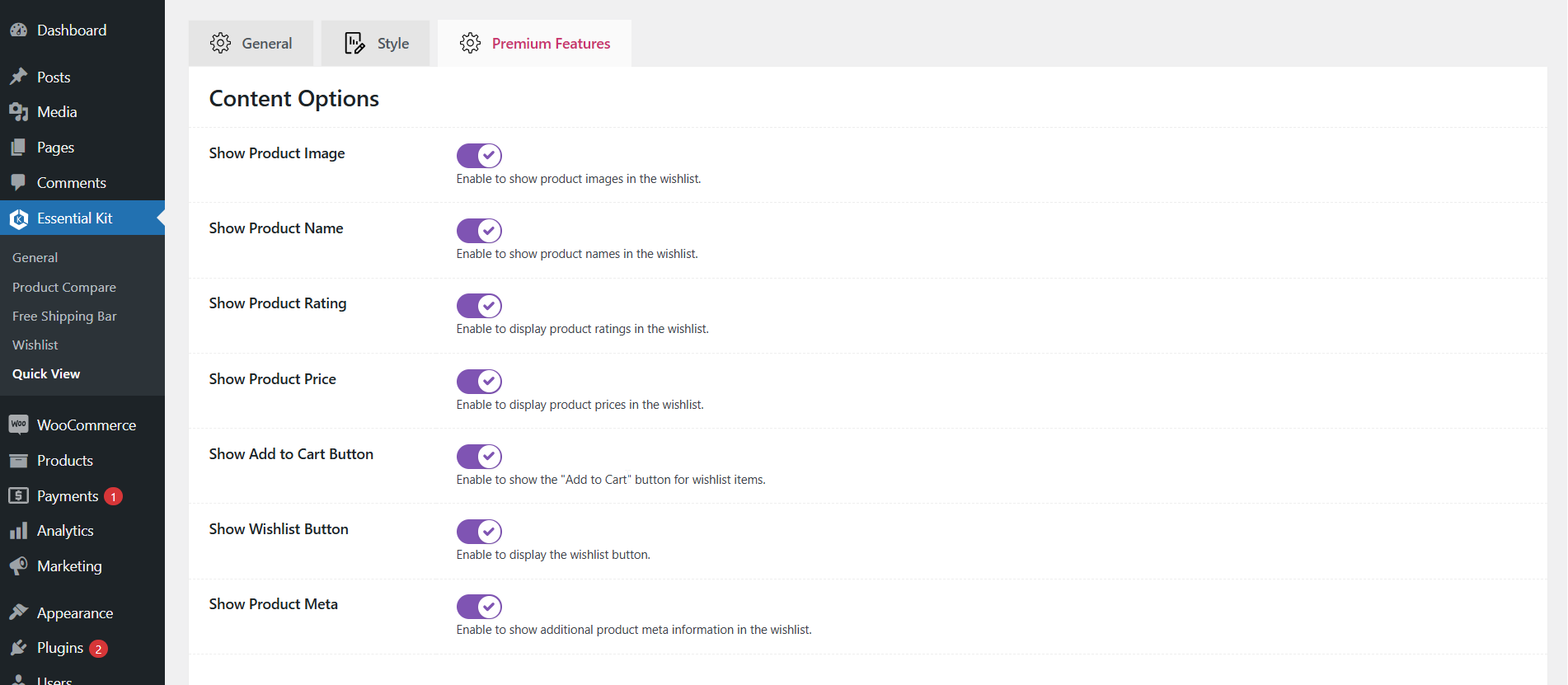The image size is (1568, 685).
Task: Click the Media library icon
Action: click(x=18, y=112)
